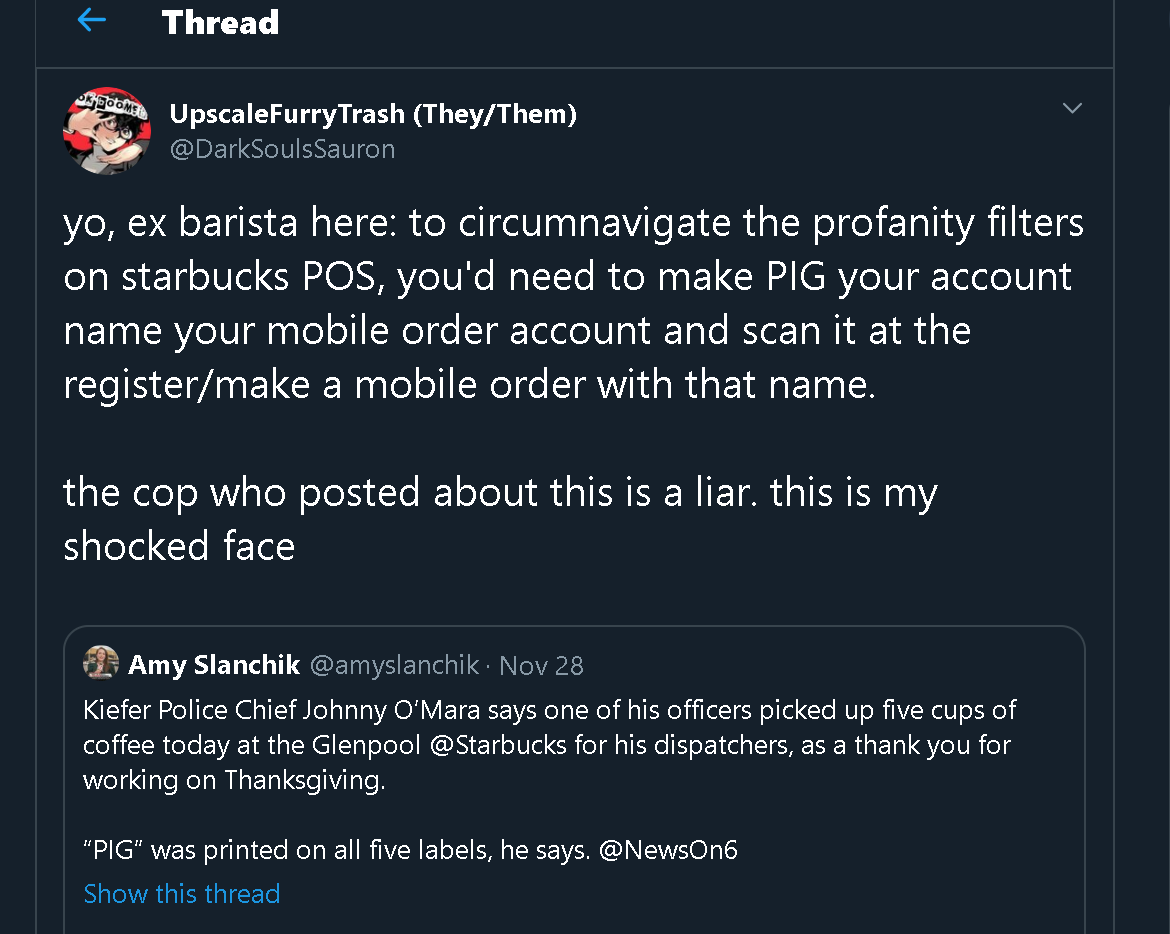The height and width of the screenshot is (934, 1170).
Task: Click the Thread page heading
Action: pos(220,22)
